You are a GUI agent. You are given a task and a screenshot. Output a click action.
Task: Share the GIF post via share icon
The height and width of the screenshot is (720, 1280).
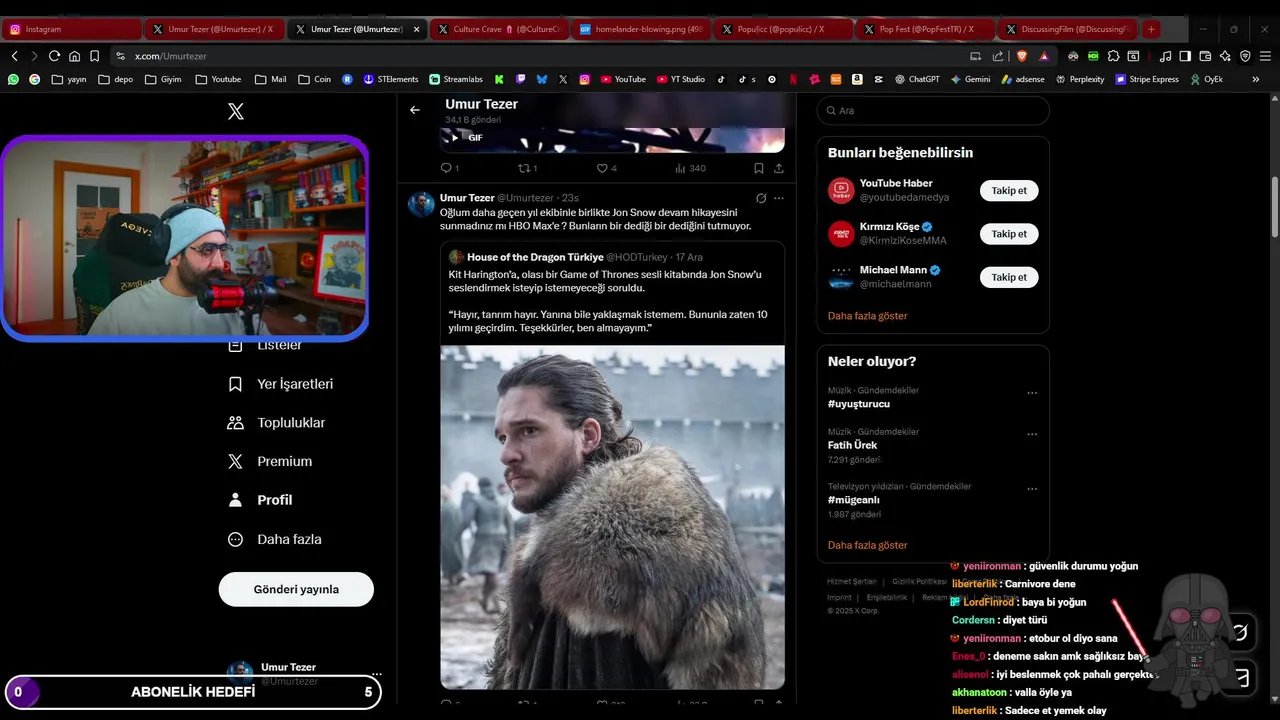point(779,168)
